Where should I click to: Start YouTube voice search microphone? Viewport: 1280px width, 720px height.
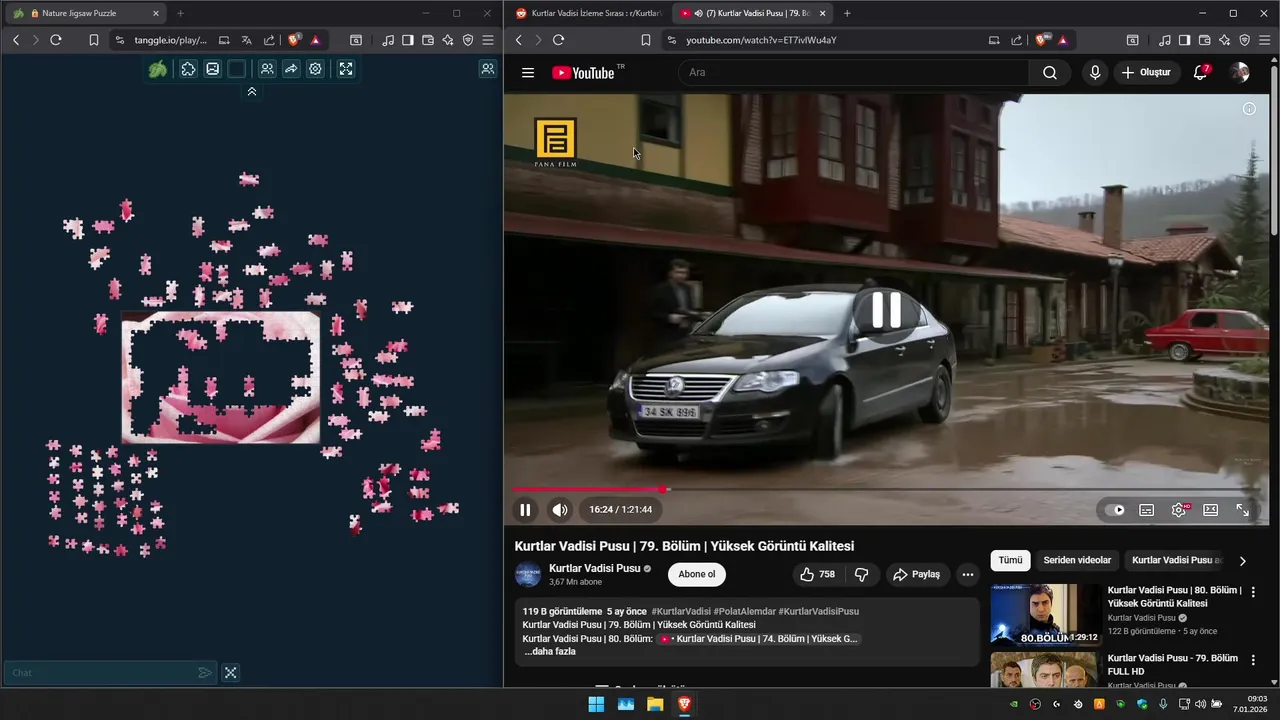click(x=1095, y=73)
